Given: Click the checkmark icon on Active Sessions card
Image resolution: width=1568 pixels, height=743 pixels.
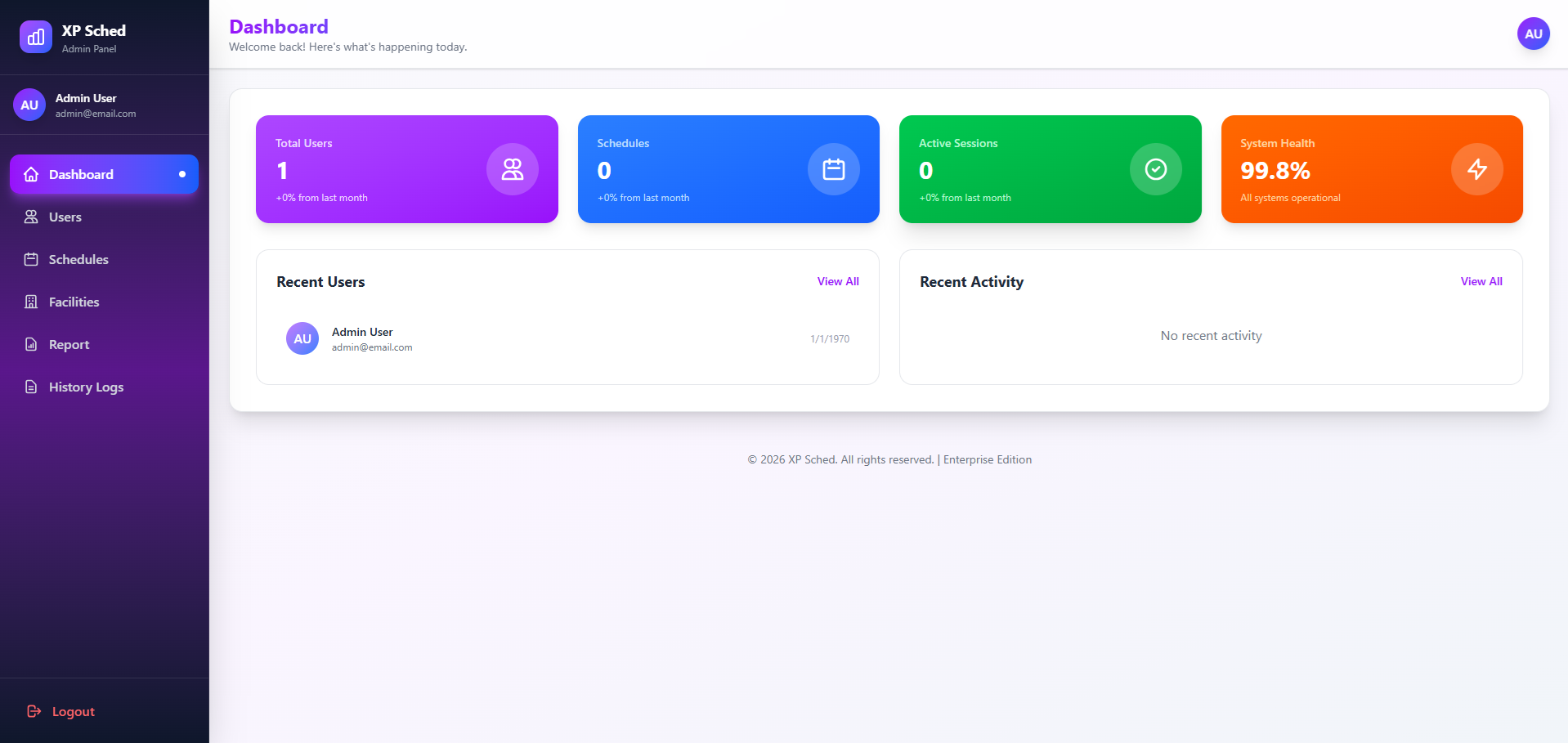Looking at the screenshot, I should point(1155,169).
